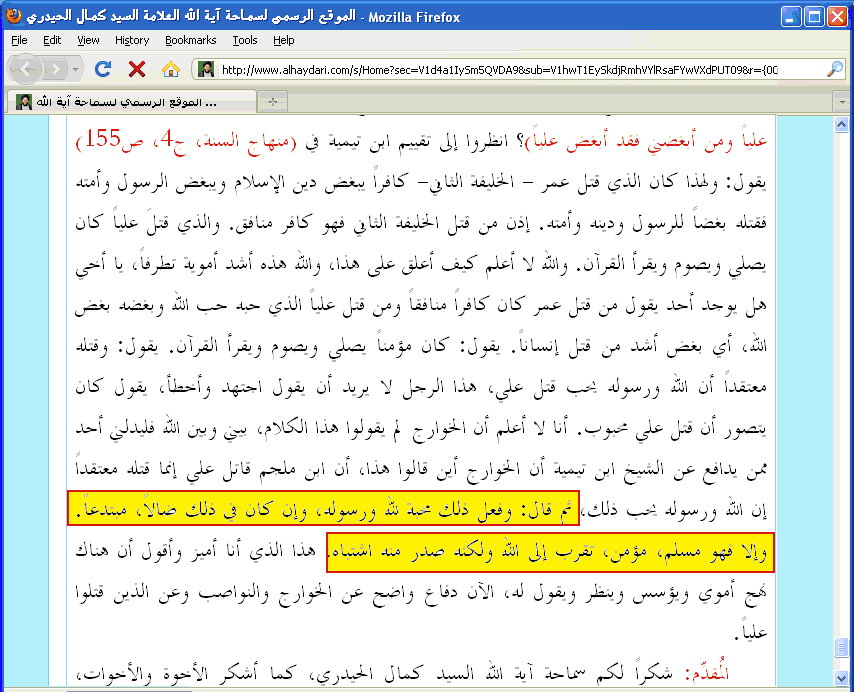Click the red word المُقدِّم in last line
Image resolution: width=854 pixels, height=696 pixels.
click(707, 674)
